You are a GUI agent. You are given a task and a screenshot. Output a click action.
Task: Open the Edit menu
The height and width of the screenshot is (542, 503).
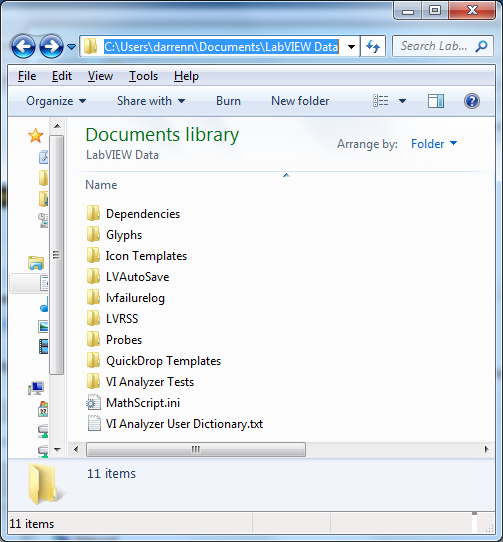click(62, 76)
